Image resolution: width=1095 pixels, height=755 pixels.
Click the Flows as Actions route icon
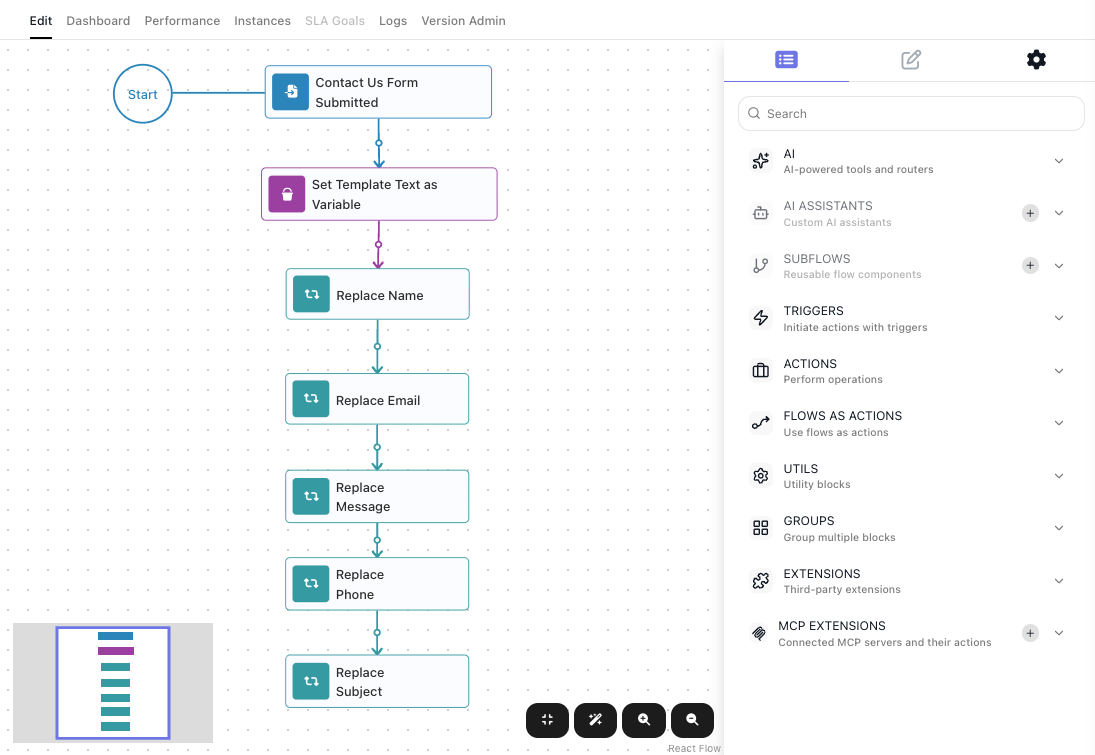(760, 423)
